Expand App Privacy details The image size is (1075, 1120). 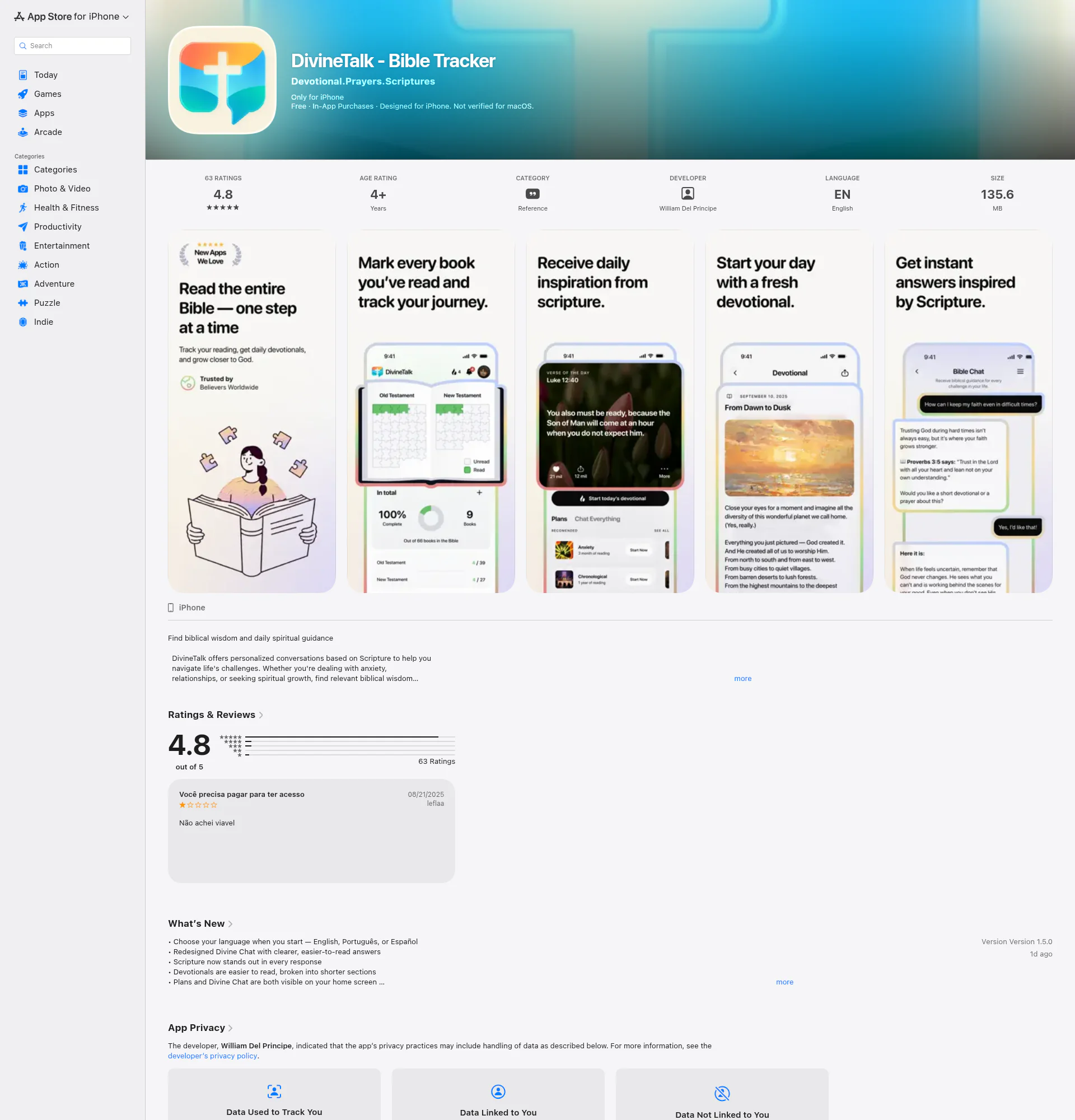(200, 1028)
